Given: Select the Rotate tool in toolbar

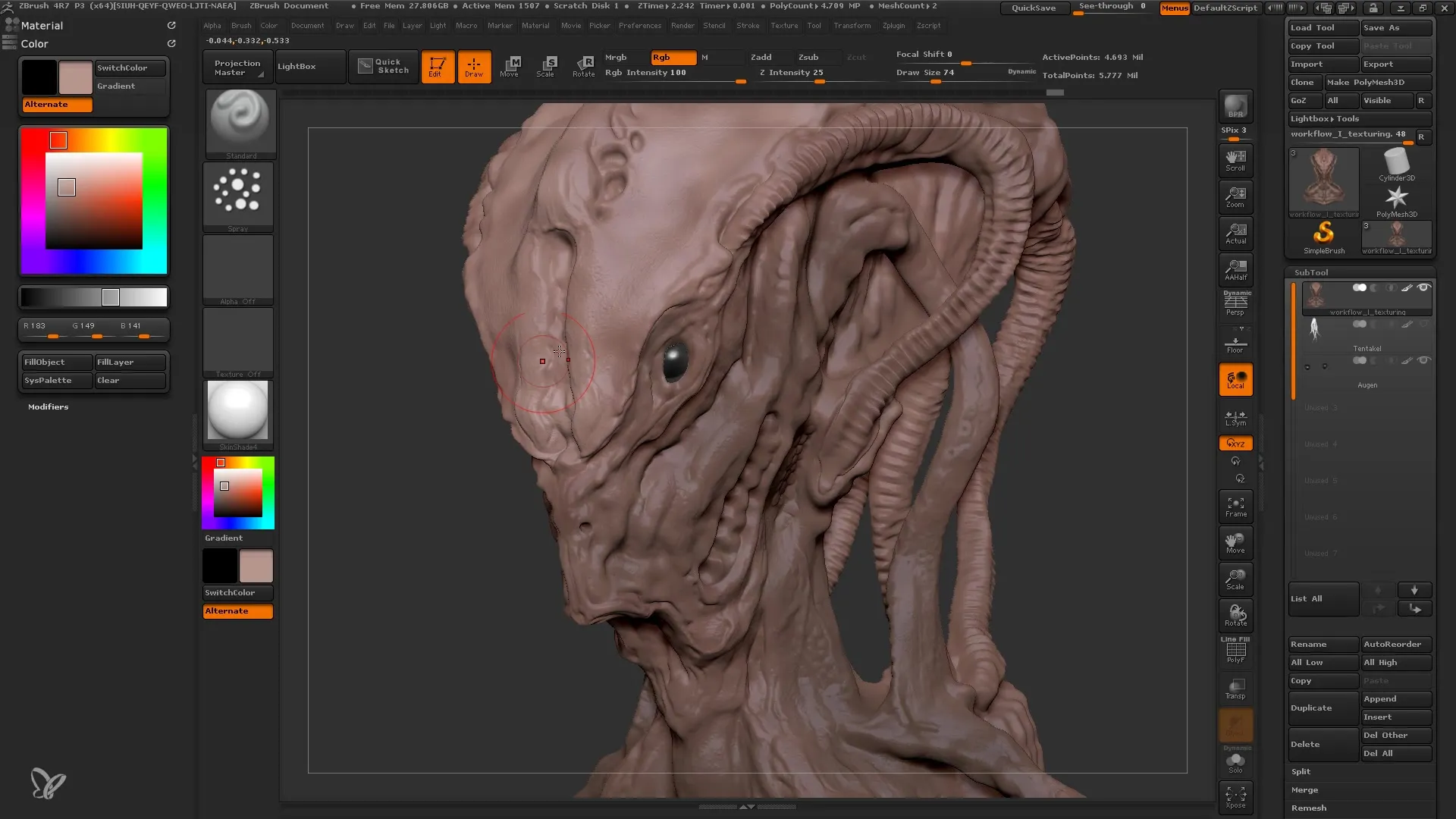Looking at the screenshot, I should [582, 66].
